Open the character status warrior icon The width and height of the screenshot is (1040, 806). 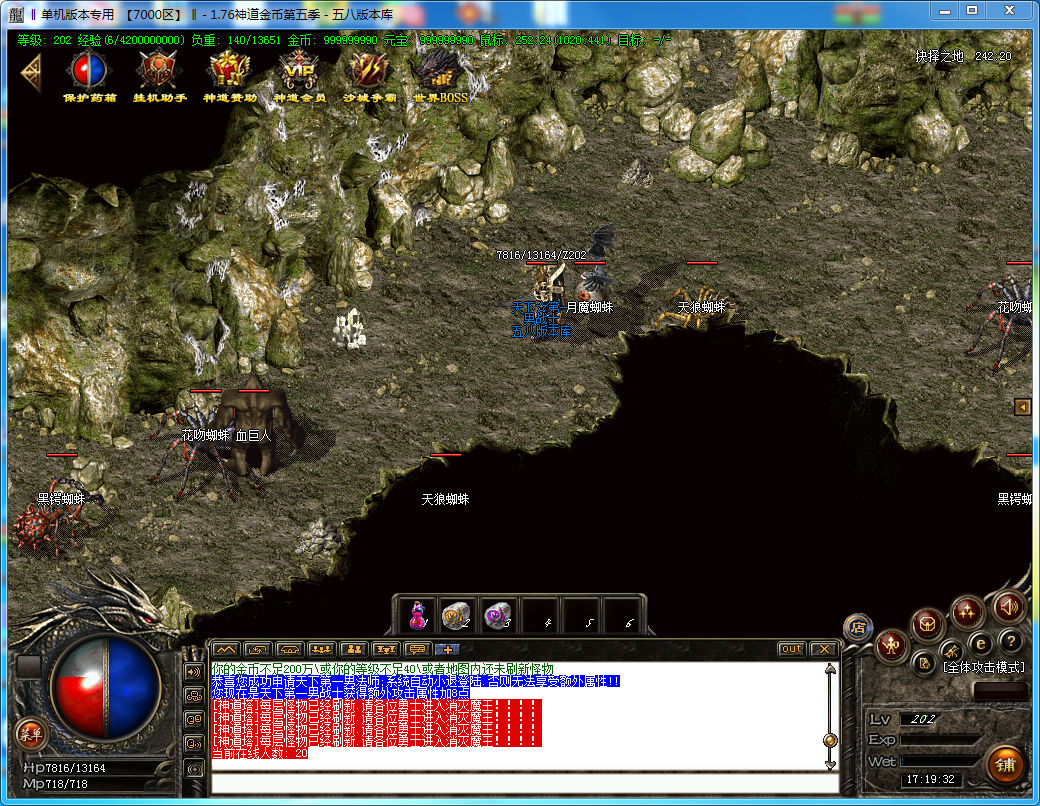tap(891, 645)
